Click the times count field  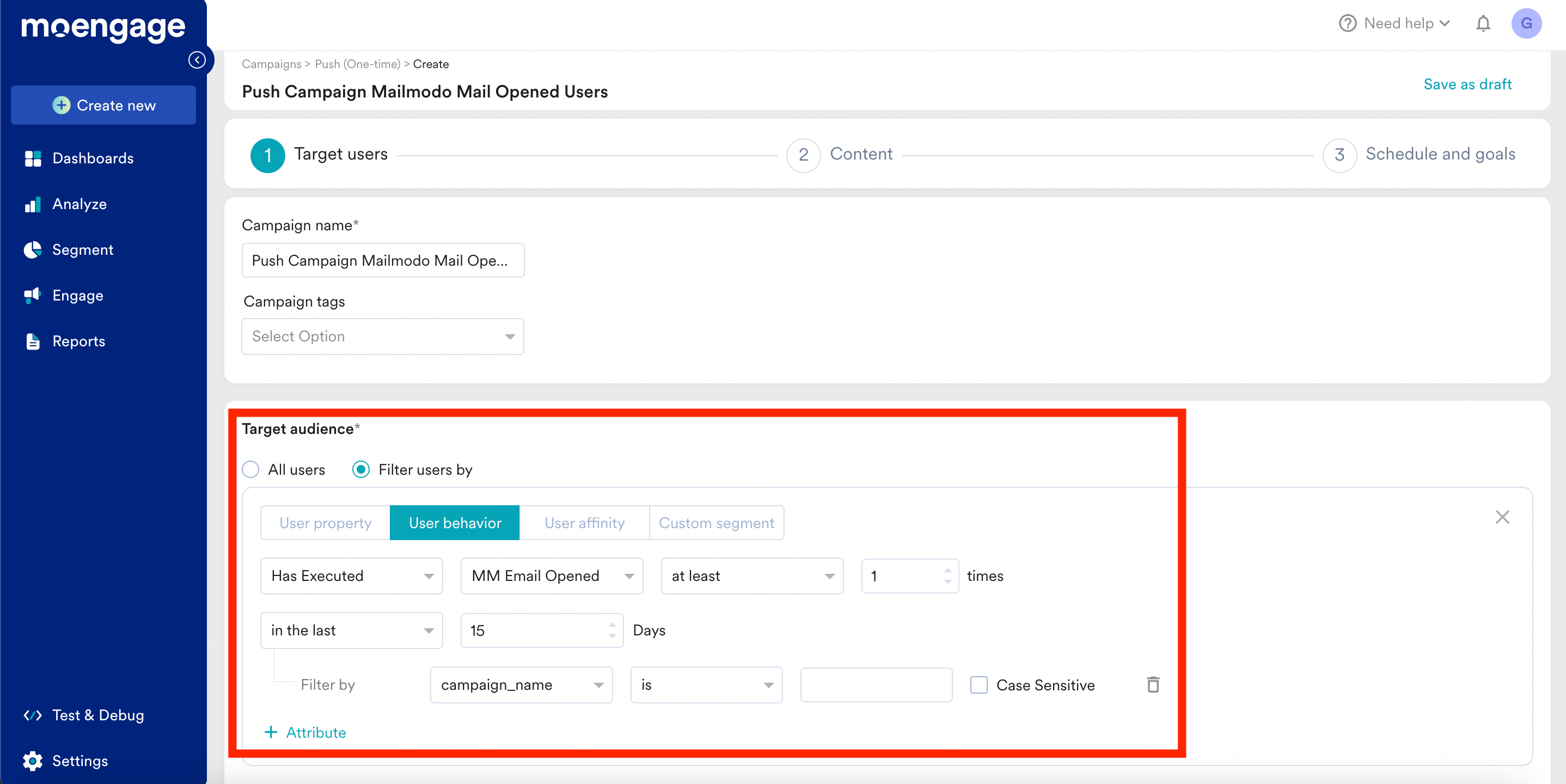coord(909,575)
